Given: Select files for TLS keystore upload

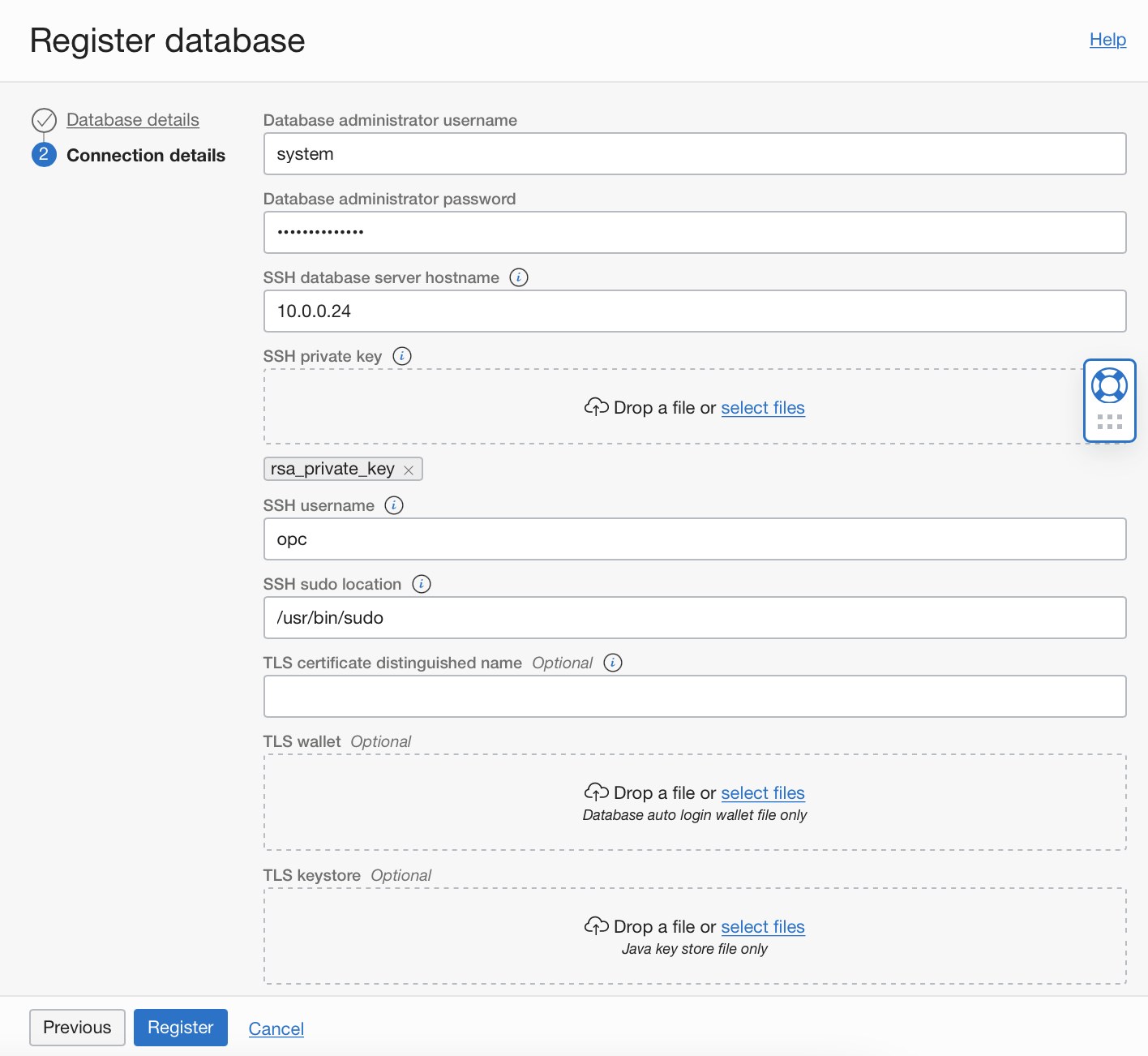Looking at the screenshot, I should pyautogui.click(x=763, y=927).
